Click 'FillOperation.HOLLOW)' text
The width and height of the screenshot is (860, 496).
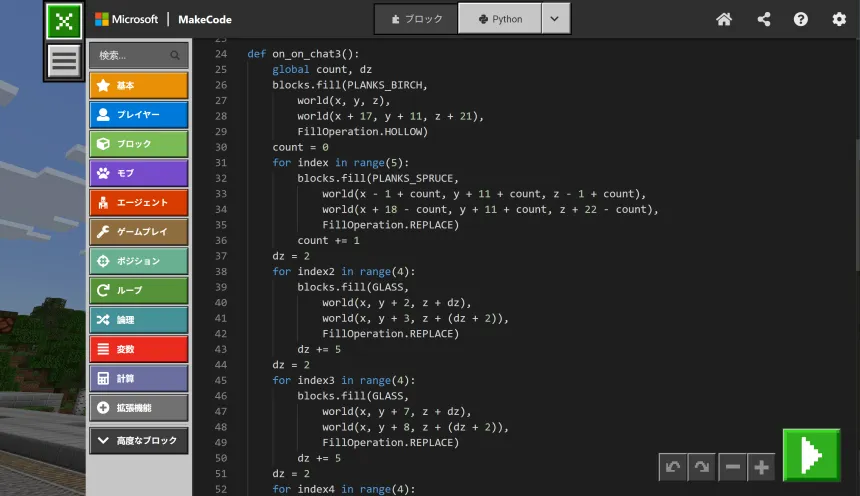coord(363,132)
